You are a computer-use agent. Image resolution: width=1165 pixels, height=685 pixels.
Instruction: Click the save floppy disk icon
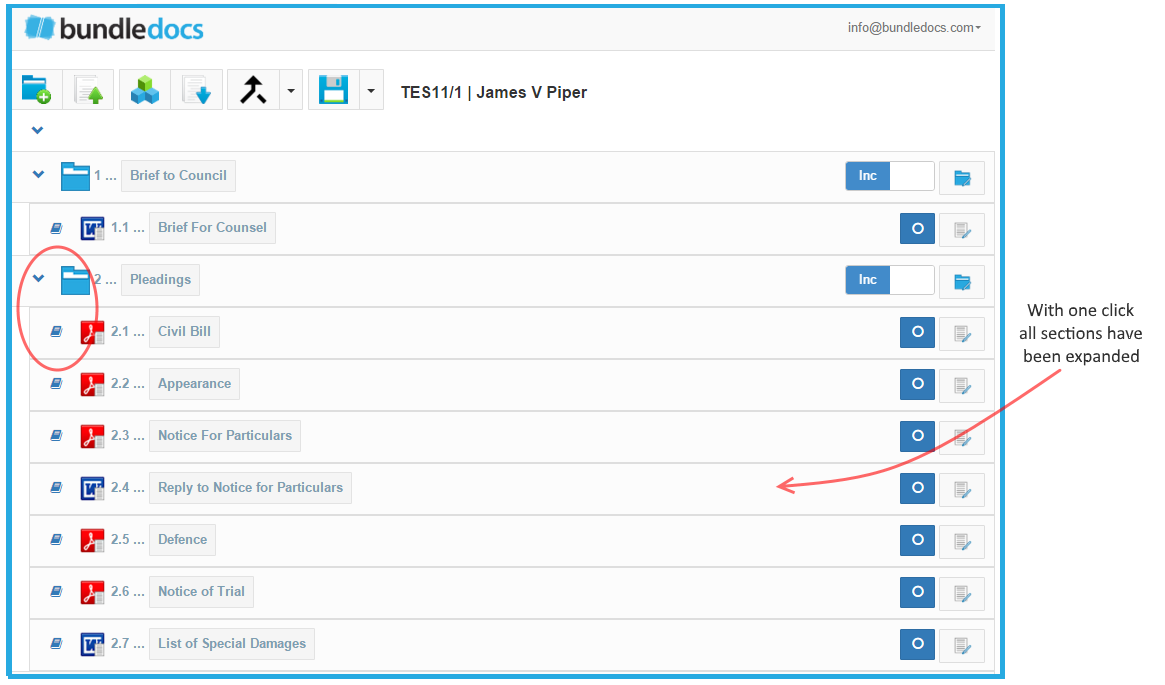point(333,90)
